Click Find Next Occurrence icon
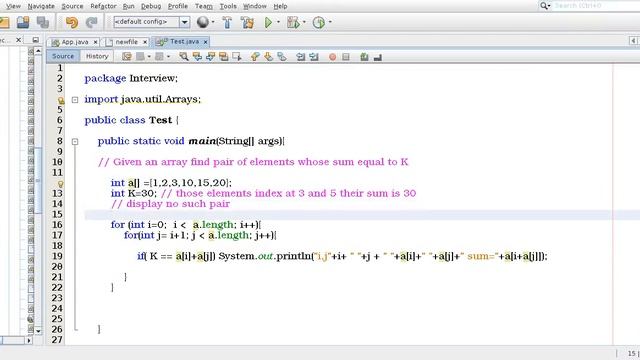Screen dimensions: 640x360 point(210,57)
